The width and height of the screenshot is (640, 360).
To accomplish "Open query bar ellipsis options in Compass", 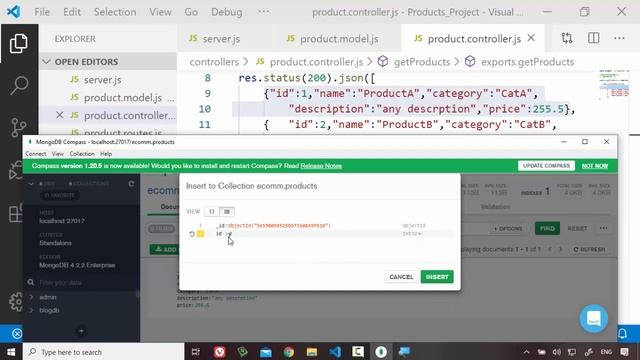I will coord(604,228).
